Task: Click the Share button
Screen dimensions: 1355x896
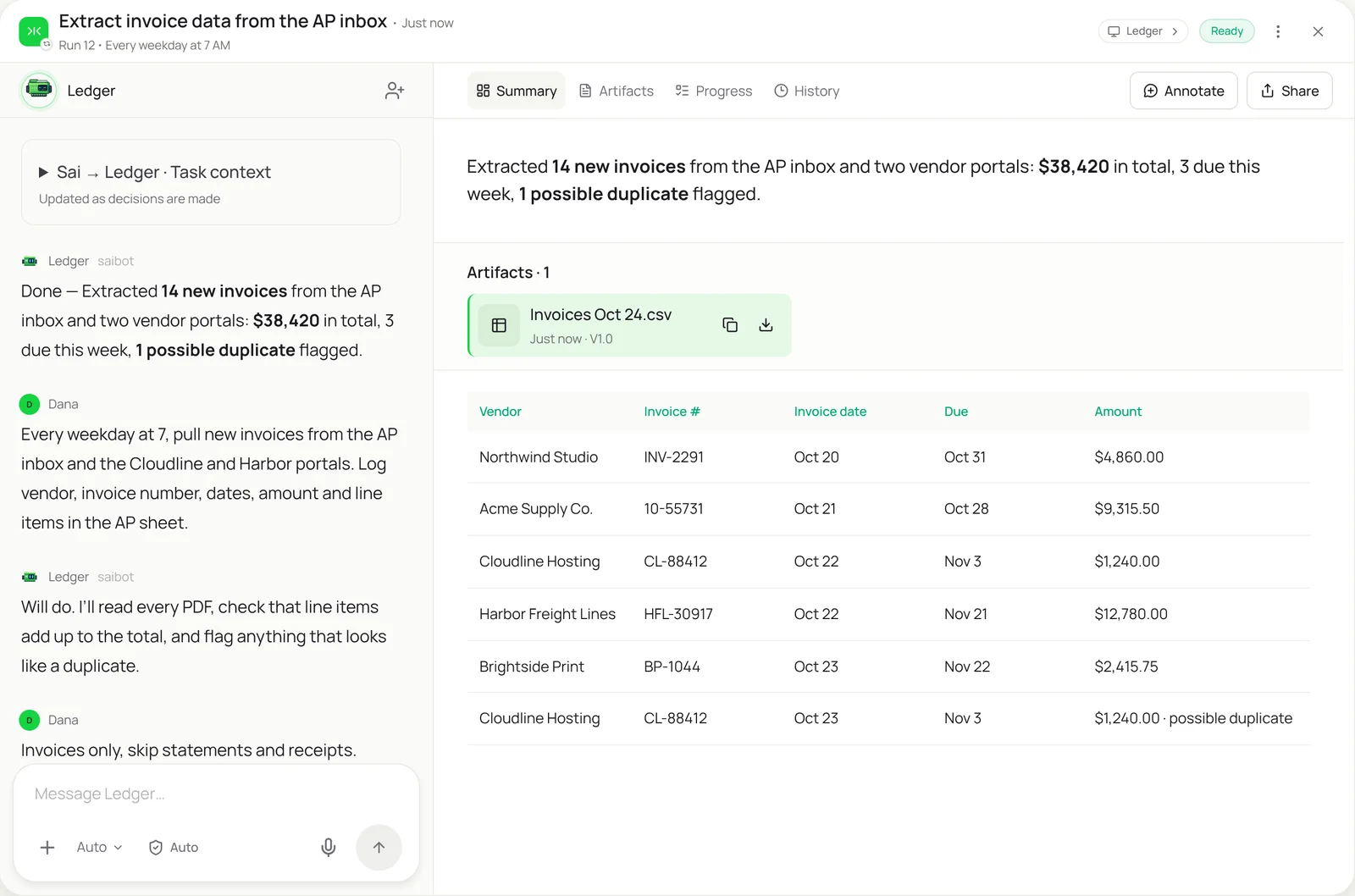Action: click(x=1290, y=91)
